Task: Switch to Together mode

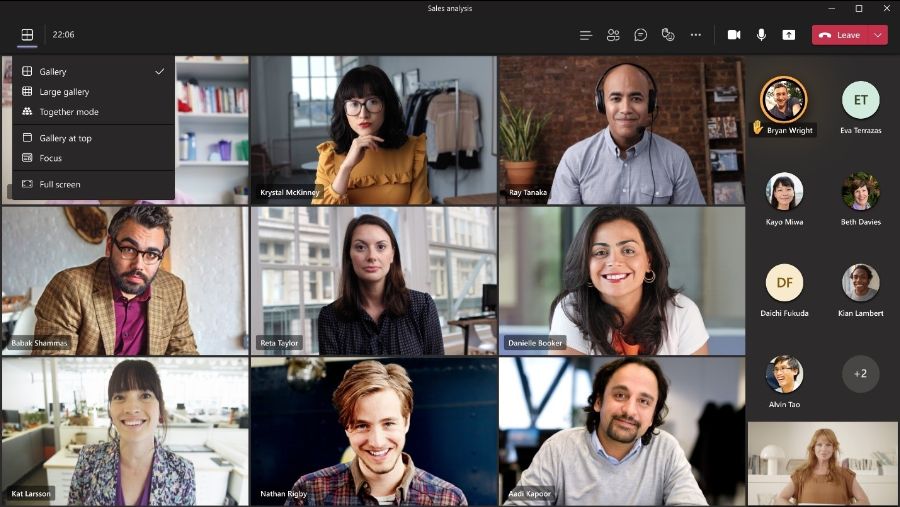Action: click(93, 112)
